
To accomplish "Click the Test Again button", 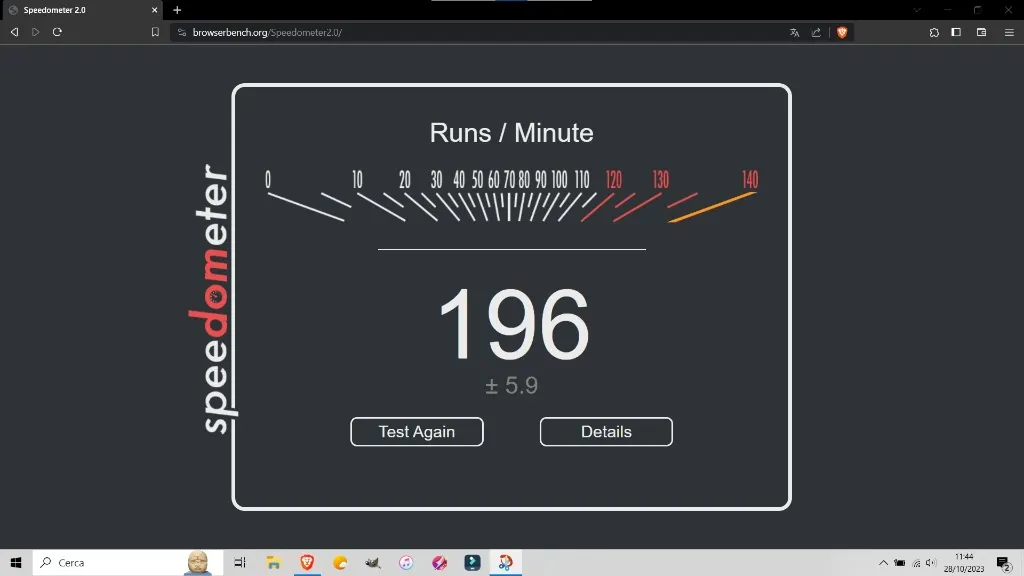I will [x=417, y=432].
